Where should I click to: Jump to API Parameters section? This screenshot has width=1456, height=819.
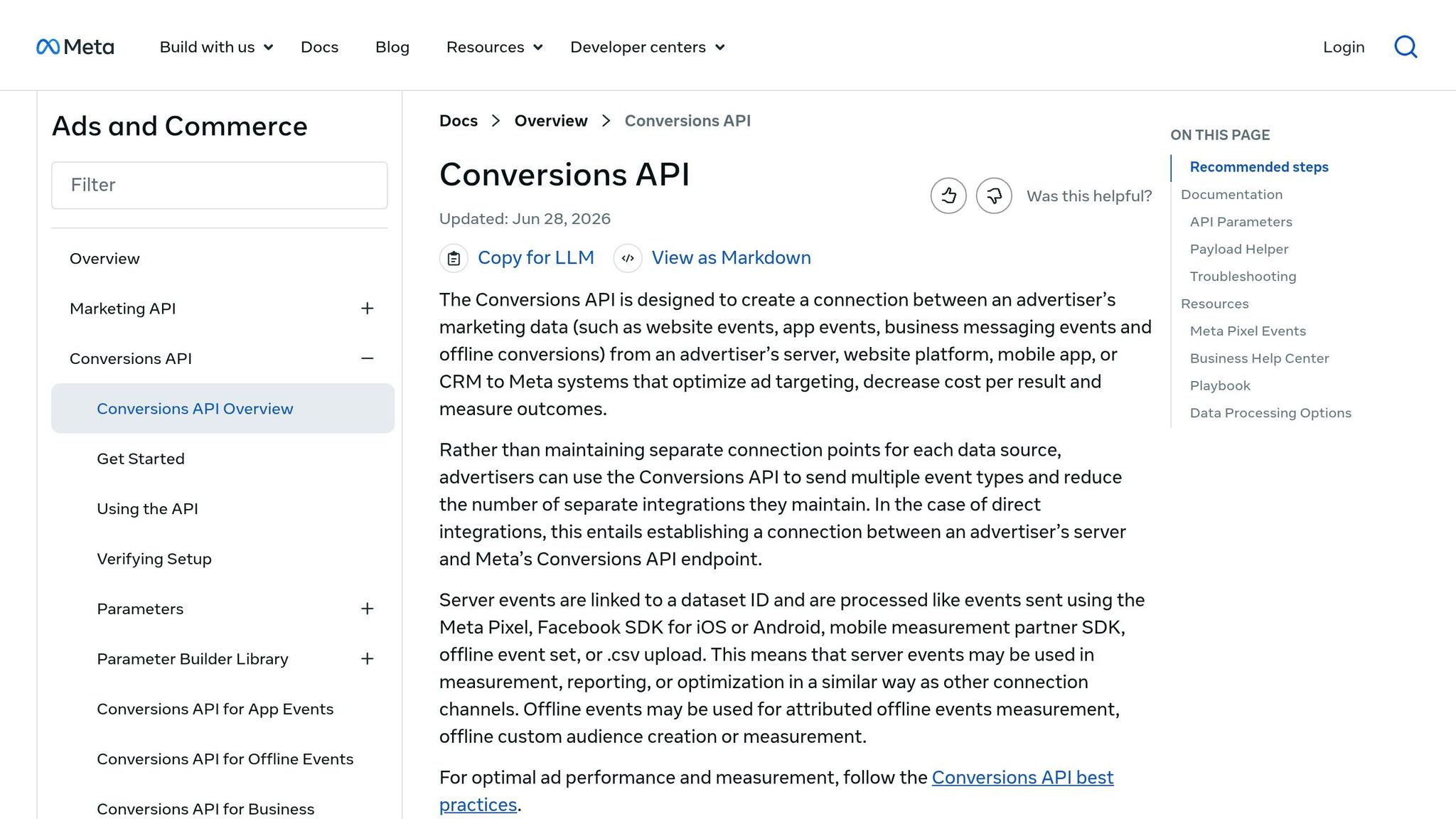pyautogui.click(x=1241, y=222)
